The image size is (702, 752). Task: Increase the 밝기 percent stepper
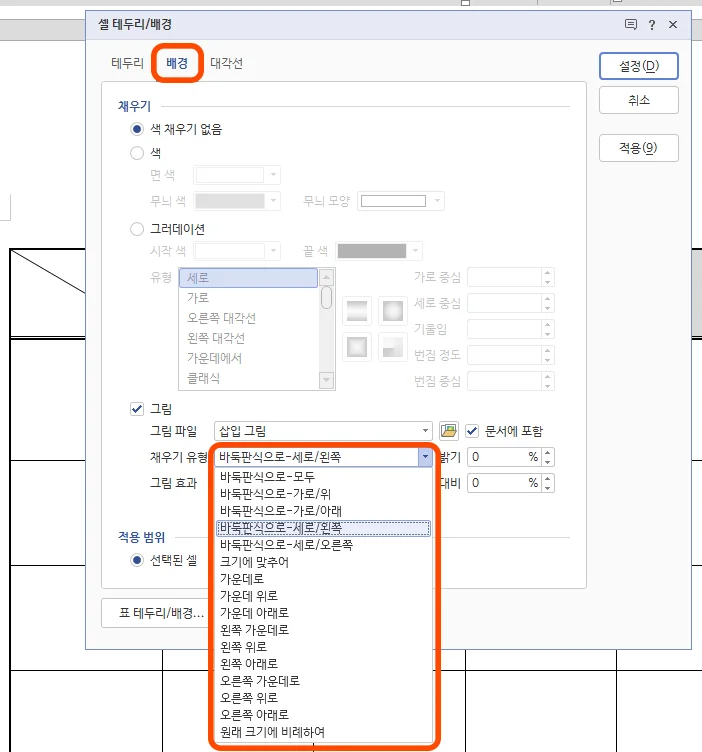(x=548, y=452)
